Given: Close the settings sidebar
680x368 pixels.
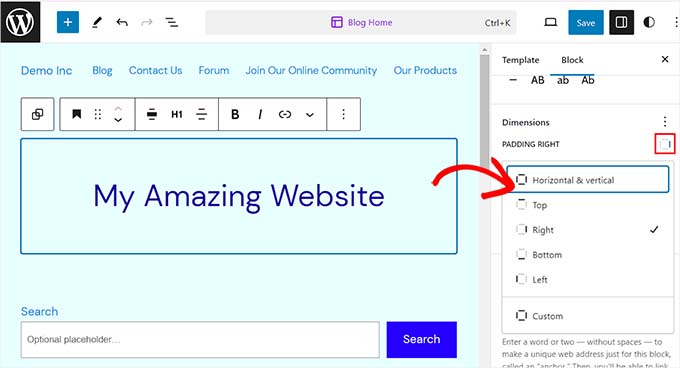Looking at the screenshot, I should (x=665, y=59).
